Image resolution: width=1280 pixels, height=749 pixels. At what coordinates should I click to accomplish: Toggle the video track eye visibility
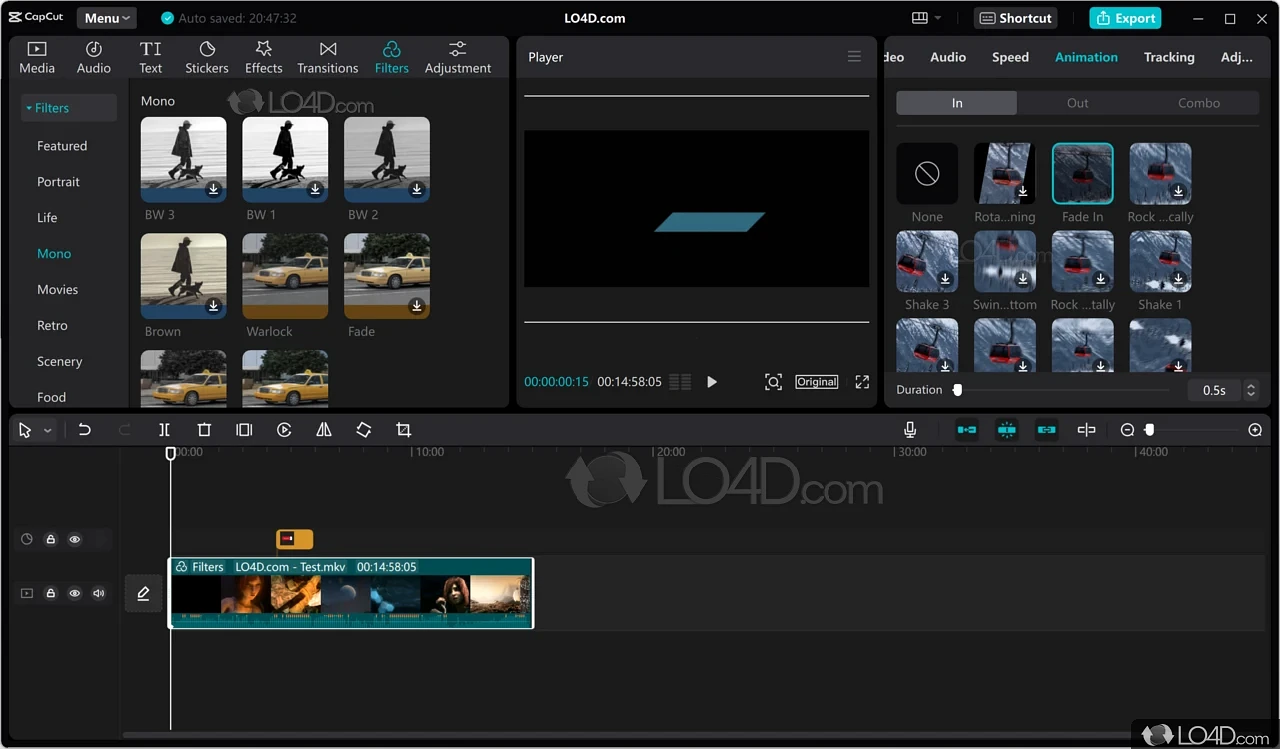74,593
